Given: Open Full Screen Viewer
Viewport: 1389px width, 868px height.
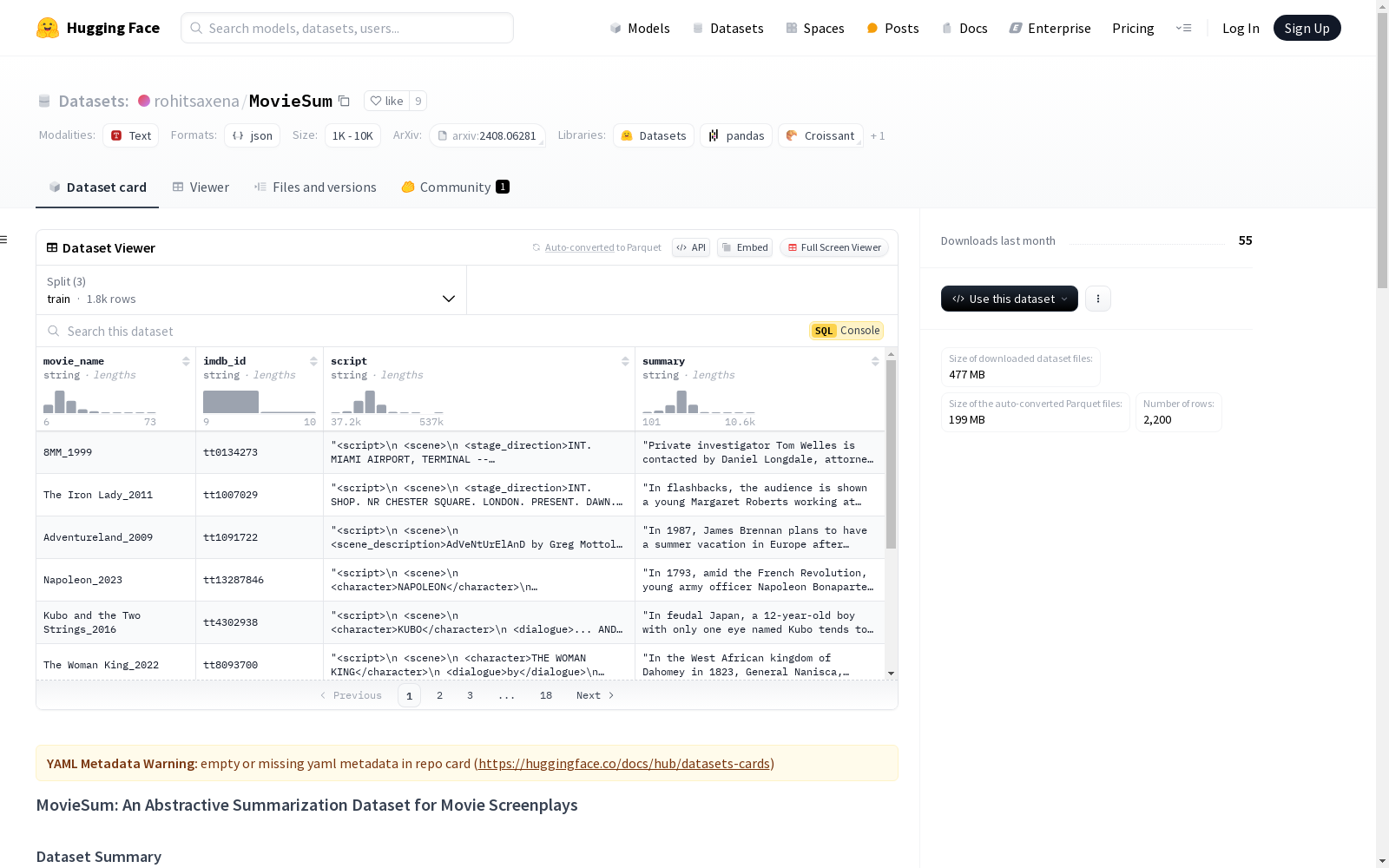Looking at the screenshot, I should point(834,247).
